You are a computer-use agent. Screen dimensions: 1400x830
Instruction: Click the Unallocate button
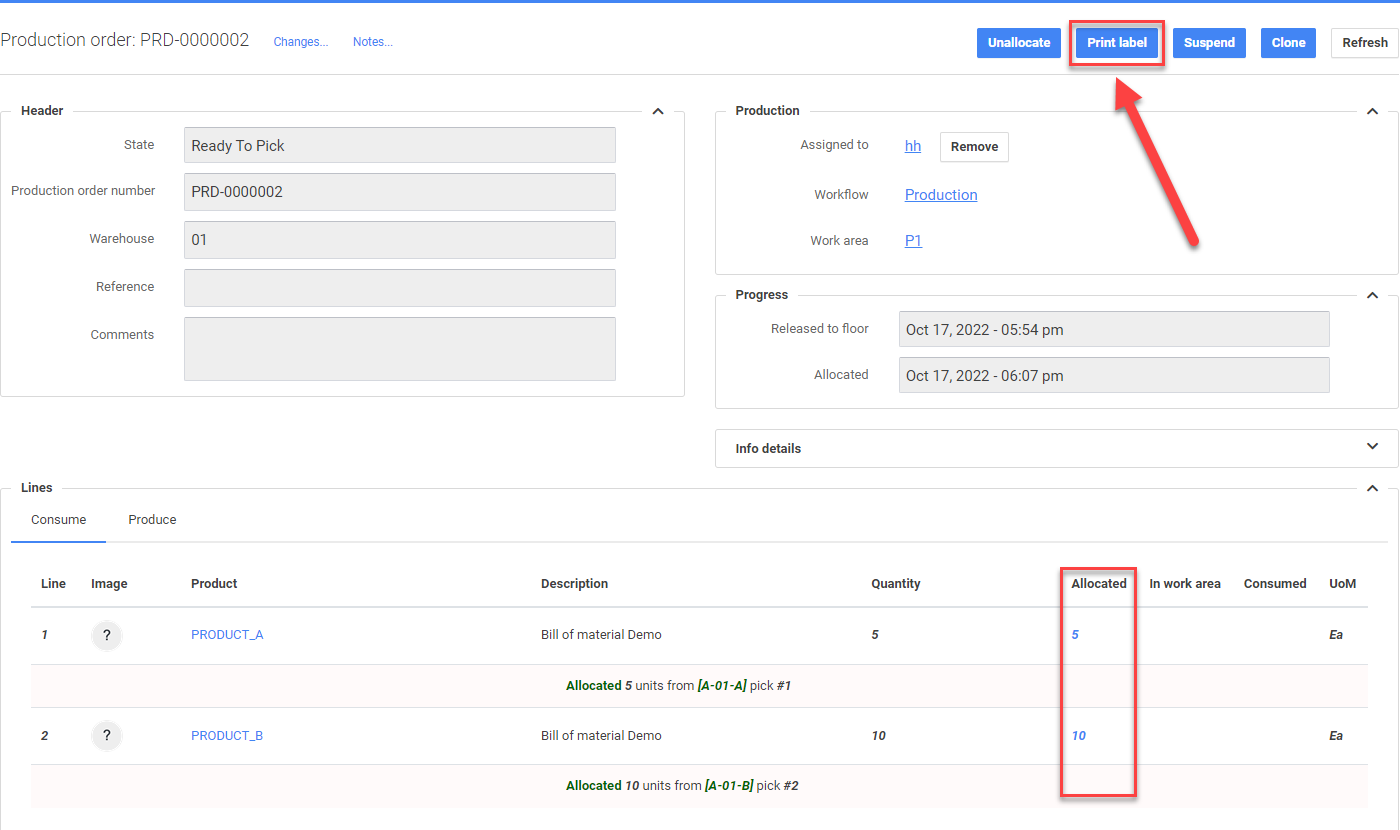(1019, 43)
